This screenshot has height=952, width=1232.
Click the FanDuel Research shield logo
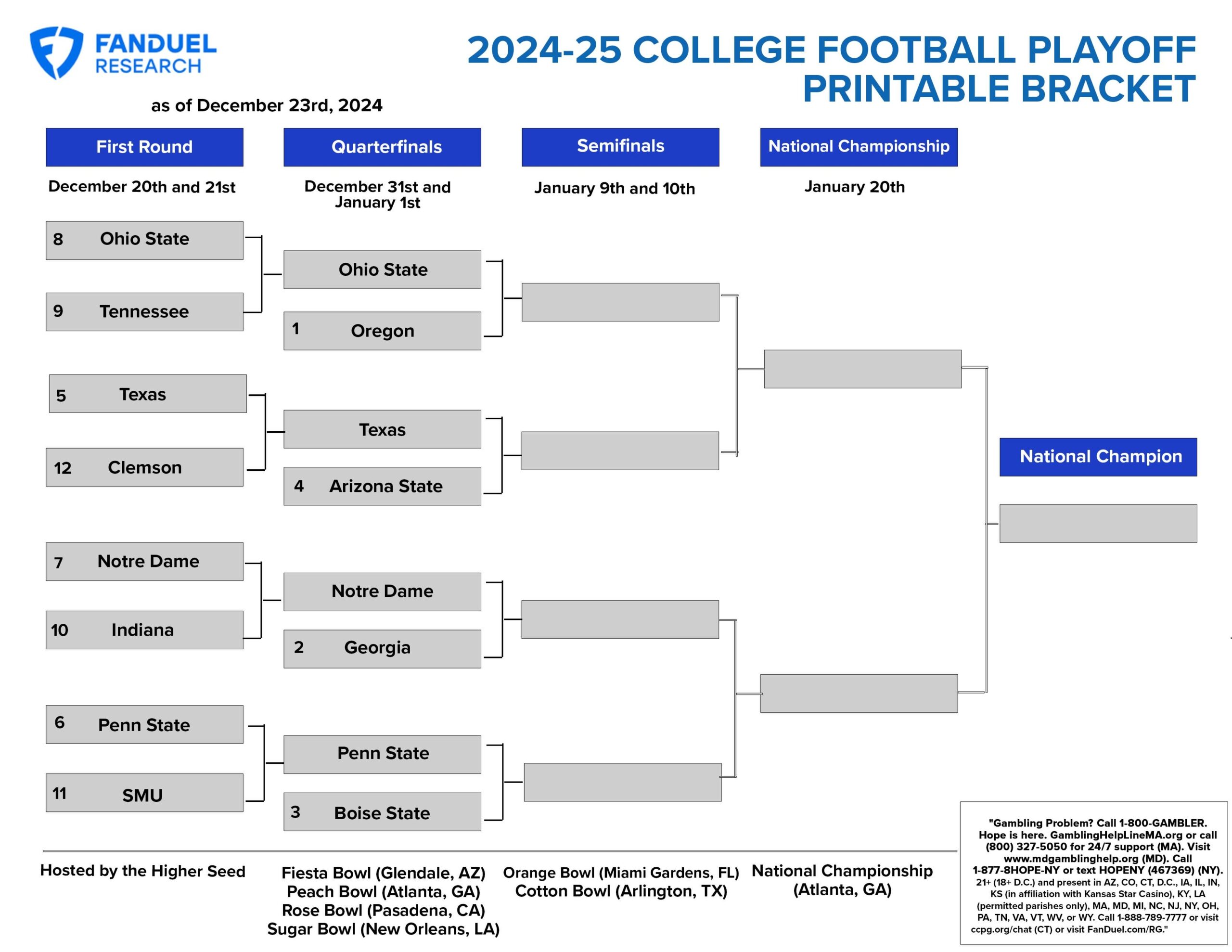click(56, 52)
